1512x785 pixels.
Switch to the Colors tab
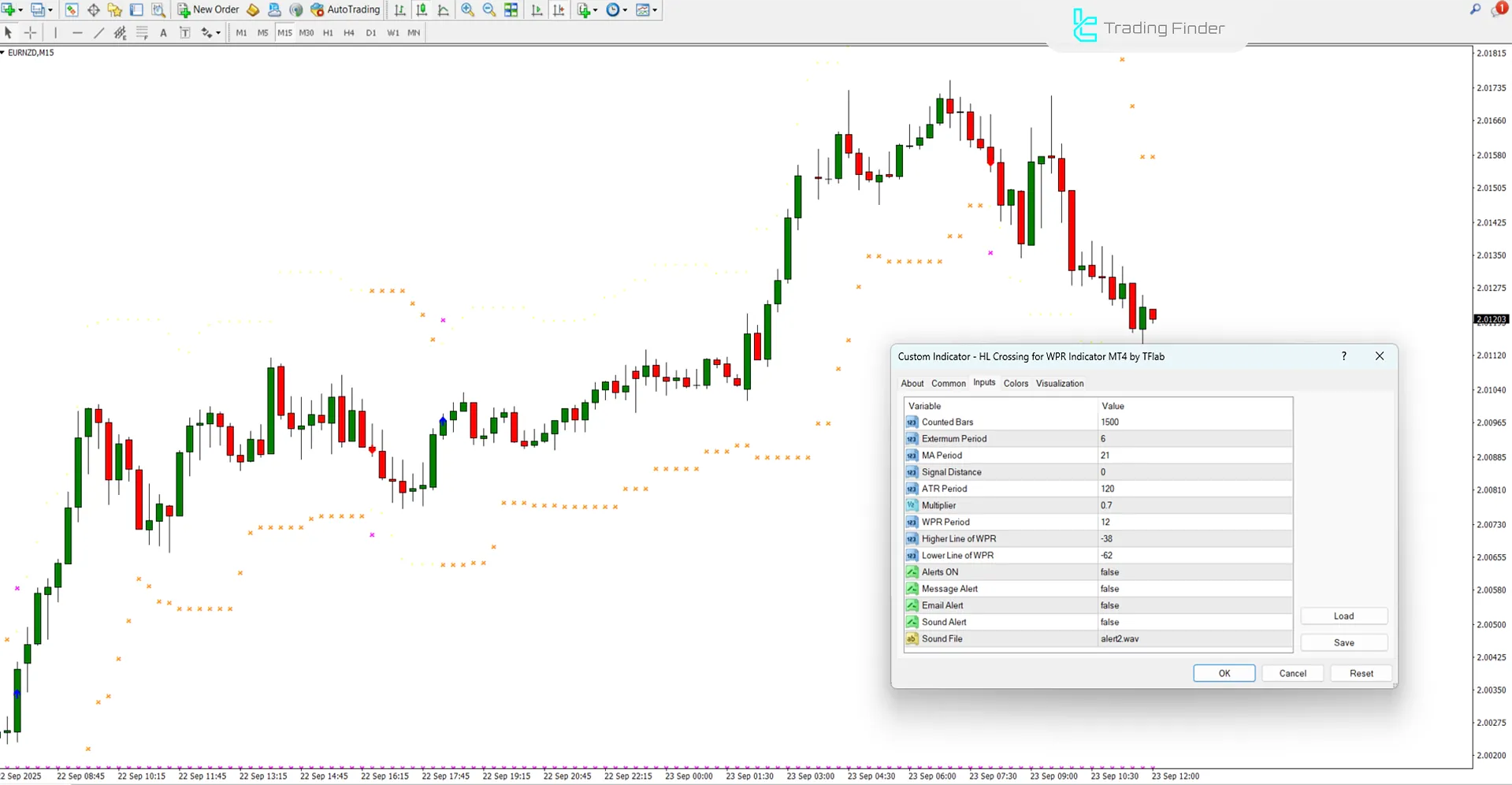coord(1015,383)
